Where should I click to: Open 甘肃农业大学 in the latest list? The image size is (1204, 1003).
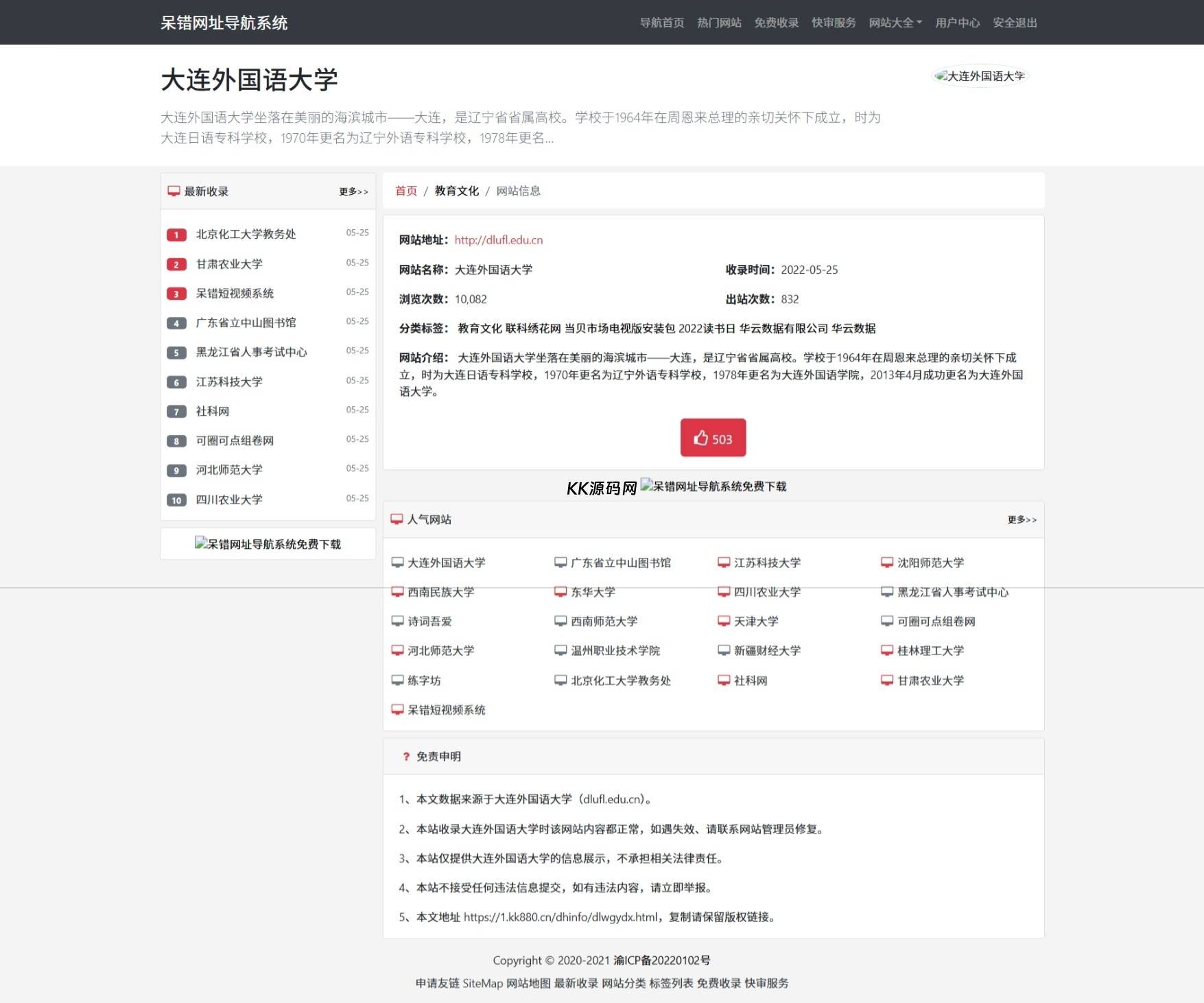[229, 264]
